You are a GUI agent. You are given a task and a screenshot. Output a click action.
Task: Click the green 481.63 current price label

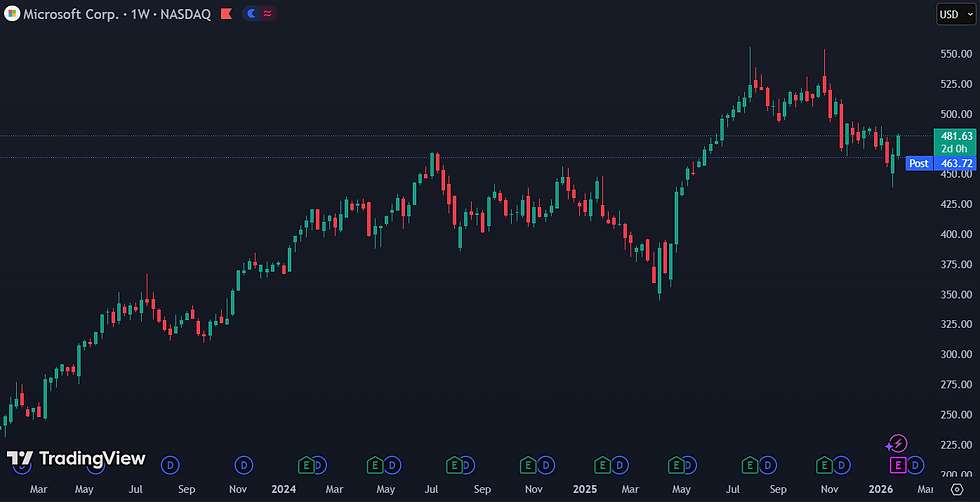point(955,142)
